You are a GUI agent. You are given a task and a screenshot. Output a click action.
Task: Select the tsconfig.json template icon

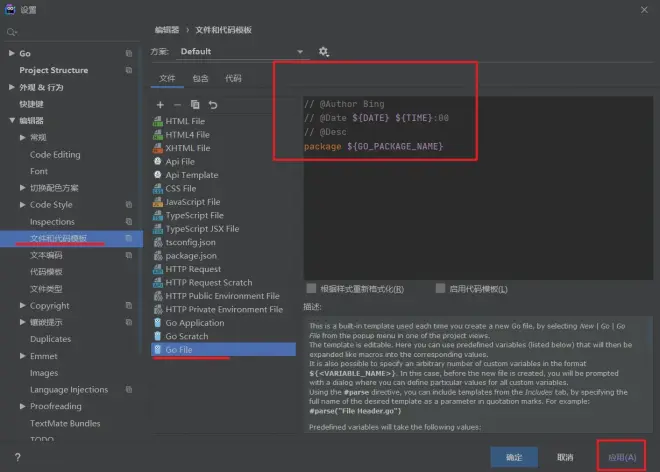pyautogui.click(x=158, y=242)
